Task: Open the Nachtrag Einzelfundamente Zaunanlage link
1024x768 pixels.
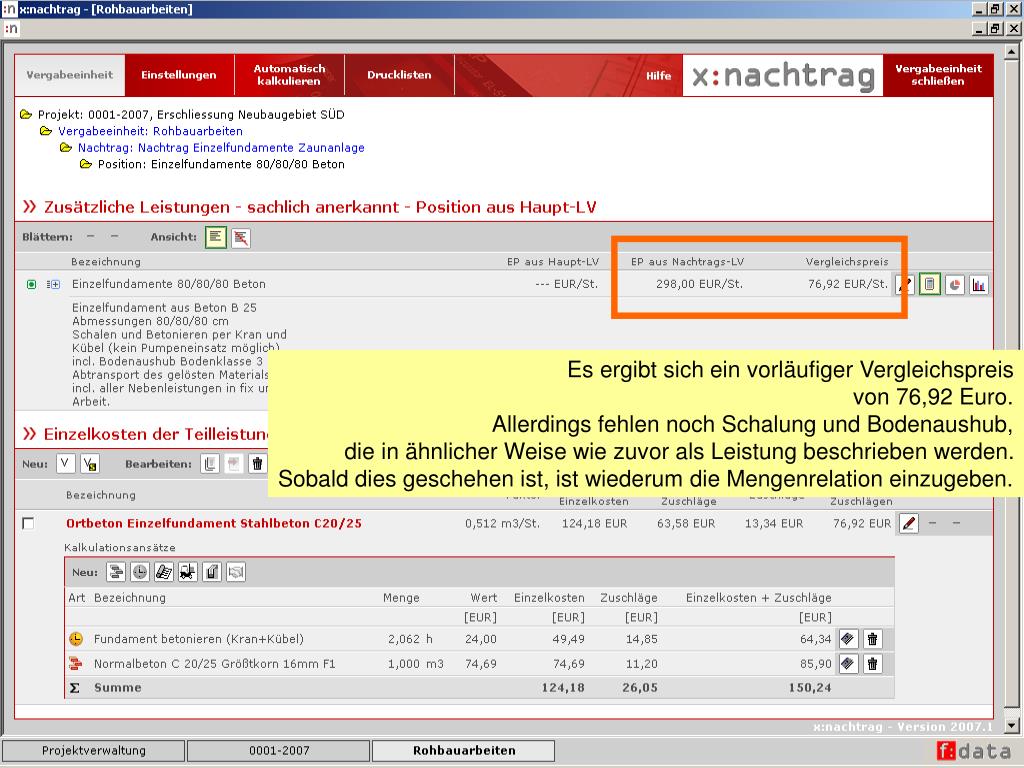Action: click(221, 148)
